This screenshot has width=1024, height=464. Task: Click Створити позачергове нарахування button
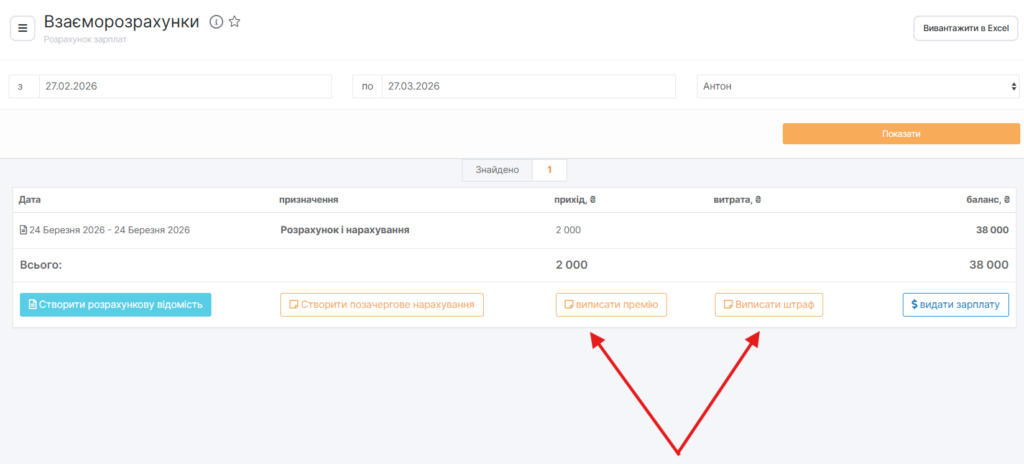382,304
